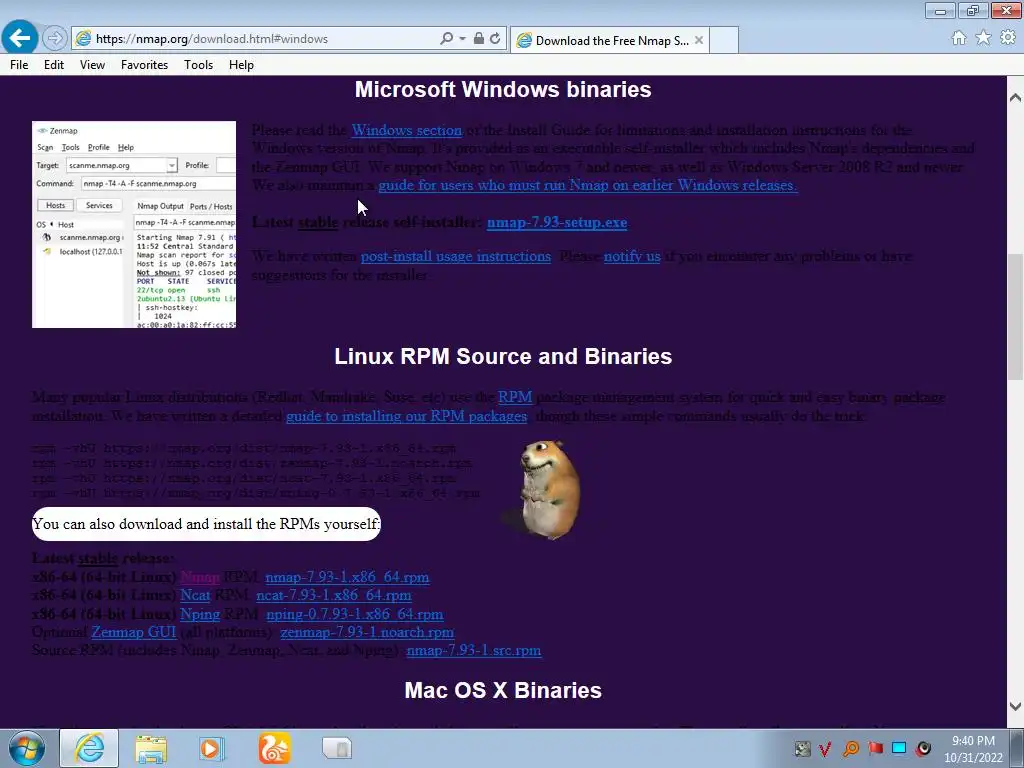Click the 'notify us' link
Image resolution: width=1024 pixels, height=768 pixels.
(x=632, y=256)
